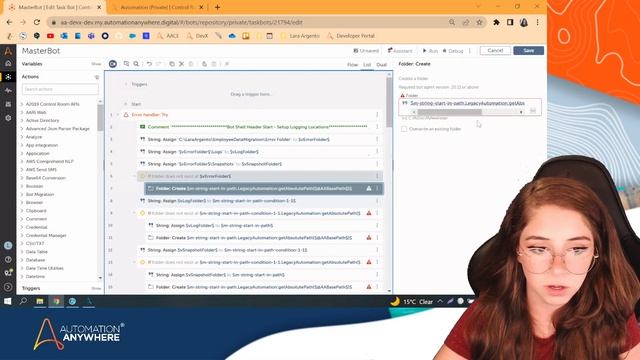Click the Actions panel collapse icon
640x360 pixels.
97,77
